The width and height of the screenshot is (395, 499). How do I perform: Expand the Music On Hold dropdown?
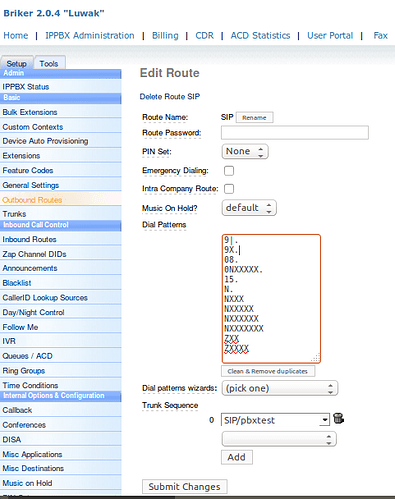tap(249, 208)
